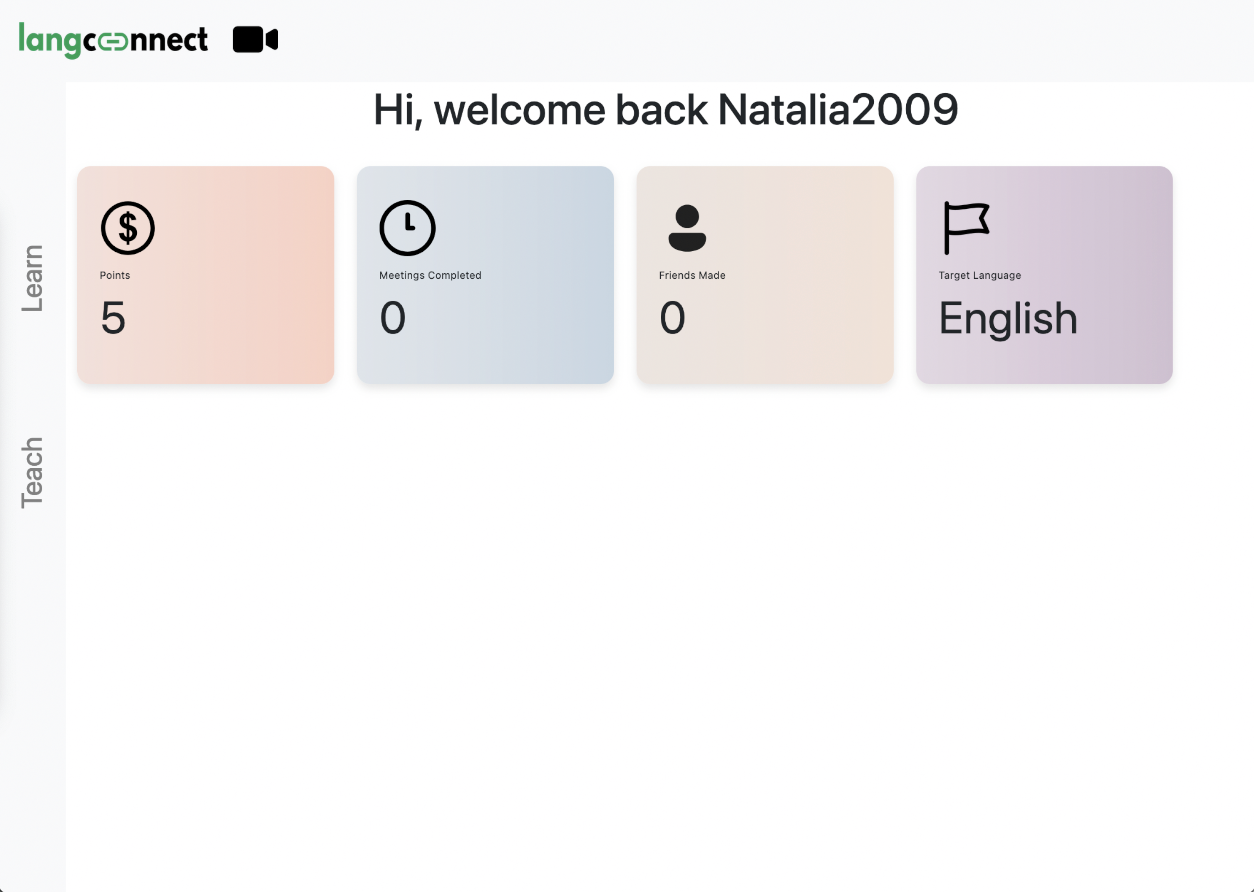The height and width of the screenshot is (892, 1254).
Task: Click the Friends Made label
Action: pyautogui.click(x=692, y=275)
